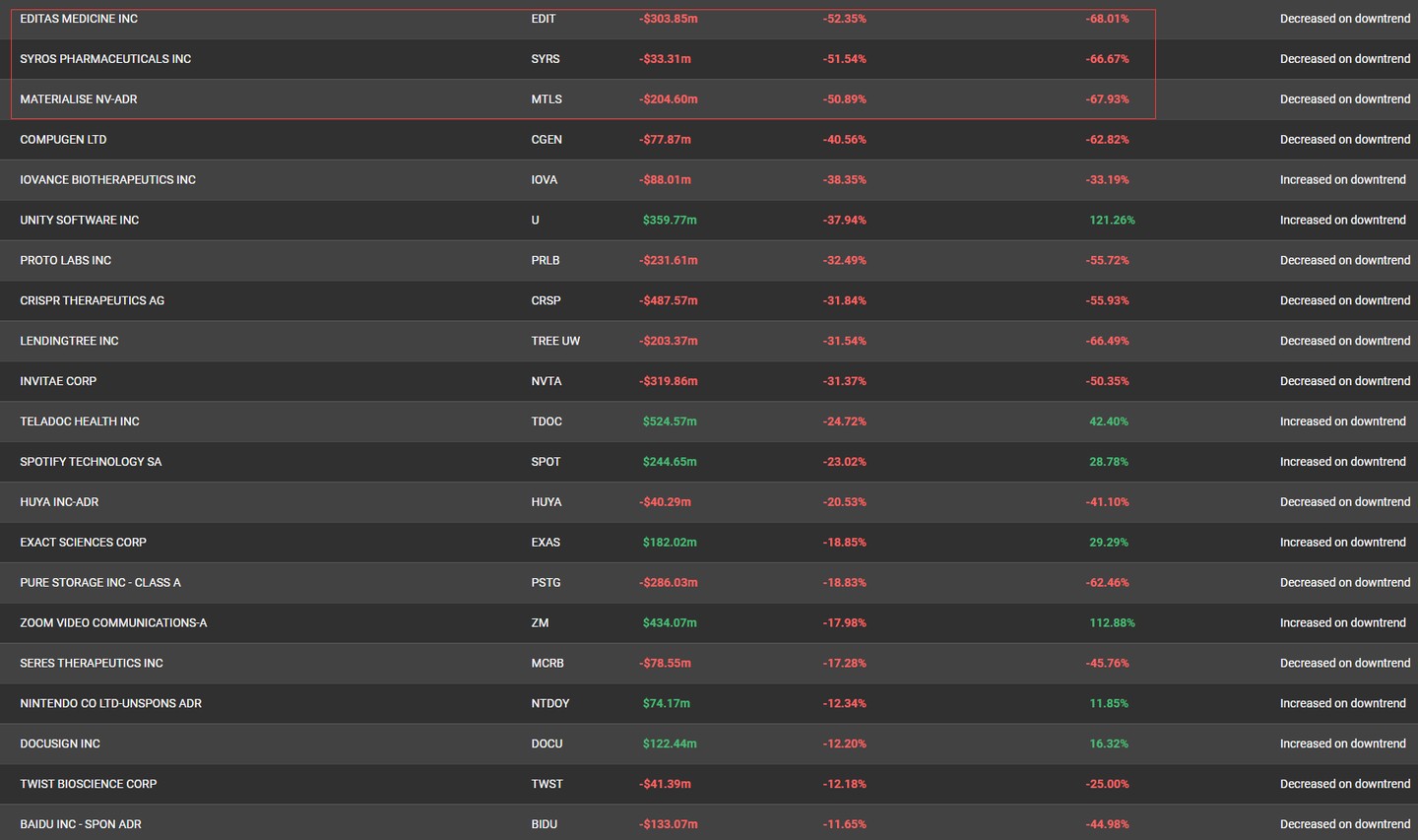The height and width of the screenshot is (840, 1418).
Task: Open MATERIALISE NV-ADR company entry
Action: 79,99
